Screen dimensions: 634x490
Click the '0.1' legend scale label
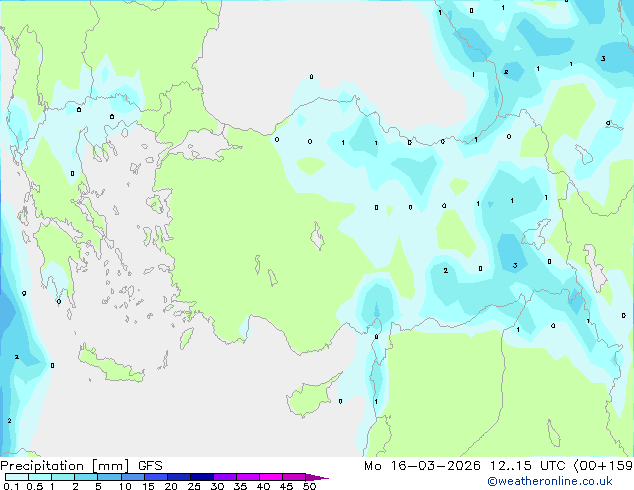(x=11, y=486)
